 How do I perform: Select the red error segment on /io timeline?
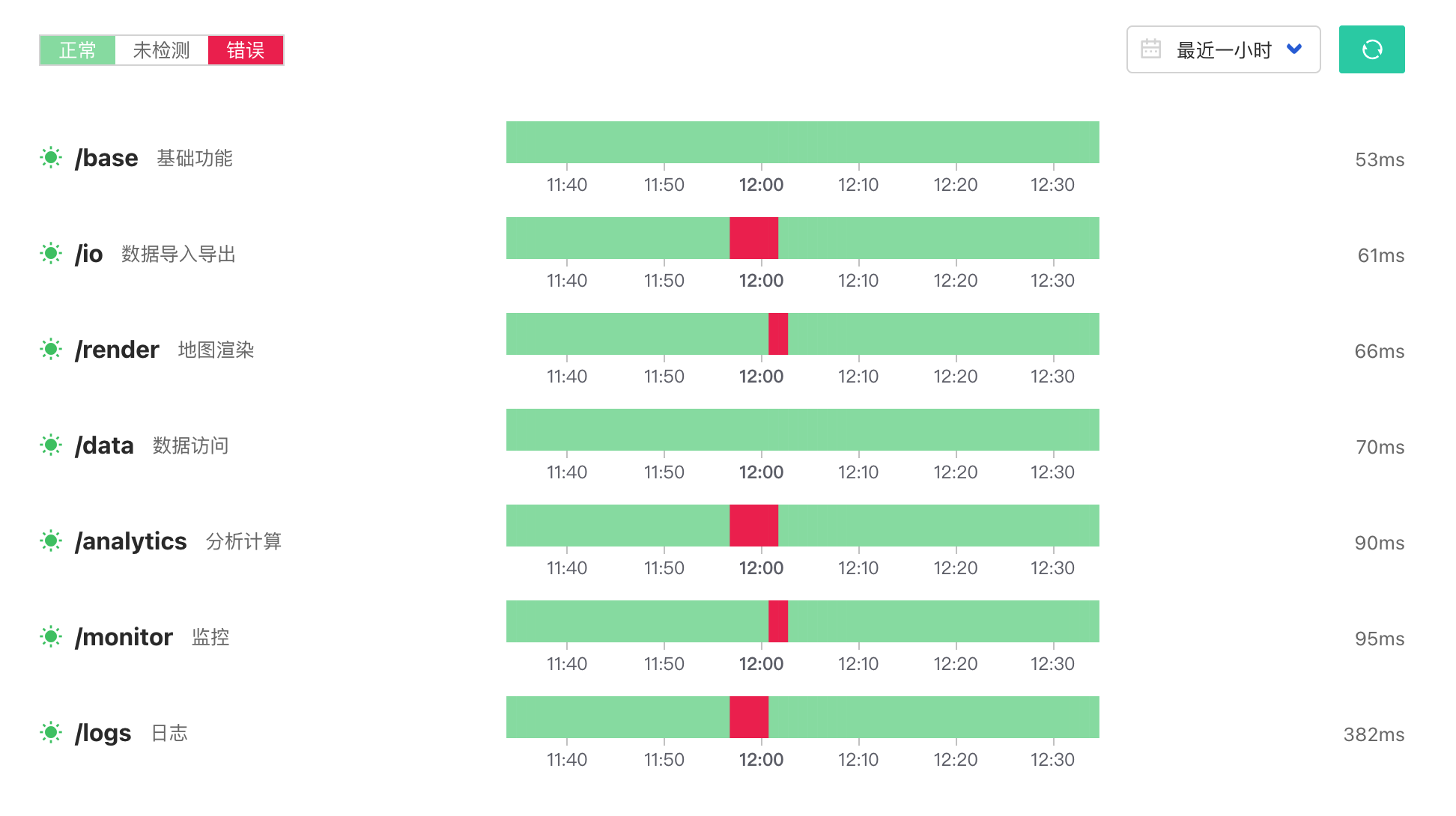point(754,238)
